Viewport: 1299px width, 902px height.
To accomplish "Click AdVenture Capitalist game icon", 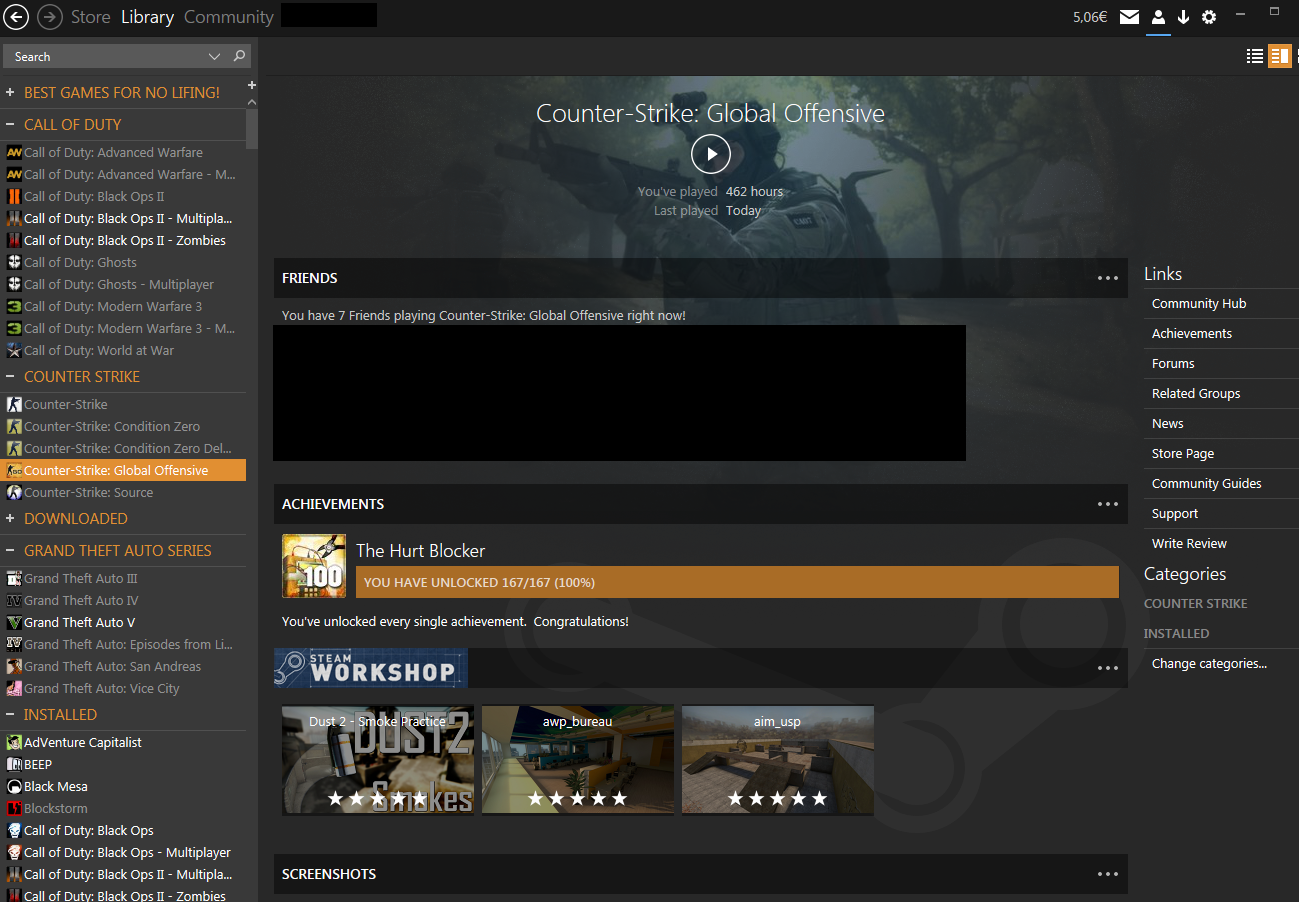I will coord(14,743).
